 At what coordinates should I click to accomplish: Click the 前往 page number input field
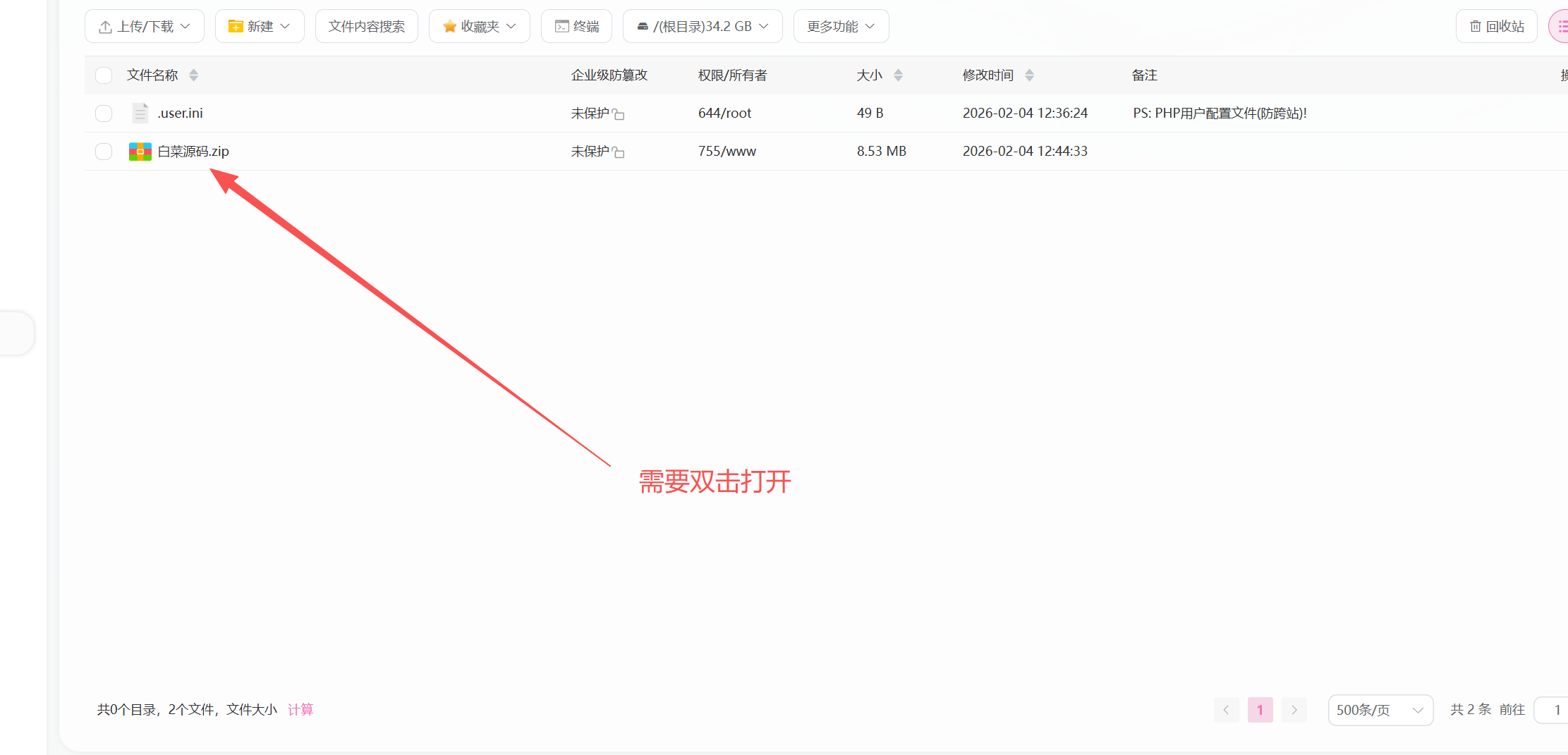tap(1553, 710)
